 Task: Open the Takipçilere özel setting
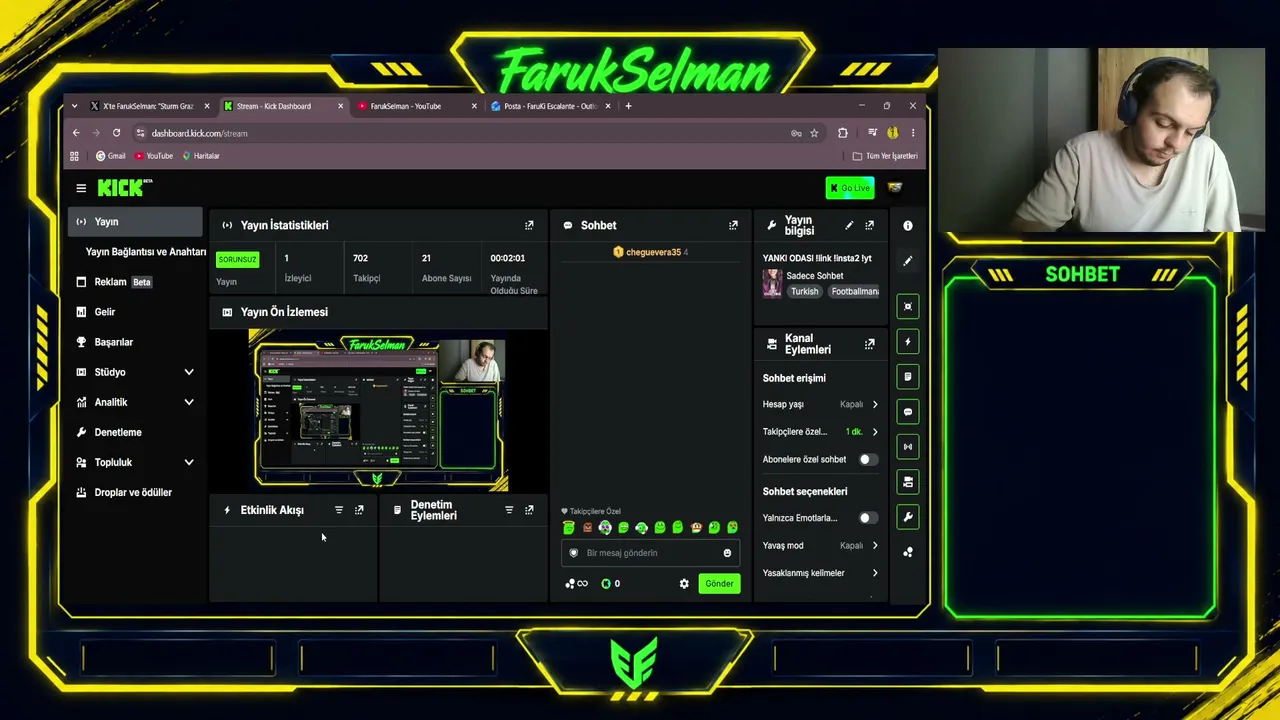tap(820, 432)
